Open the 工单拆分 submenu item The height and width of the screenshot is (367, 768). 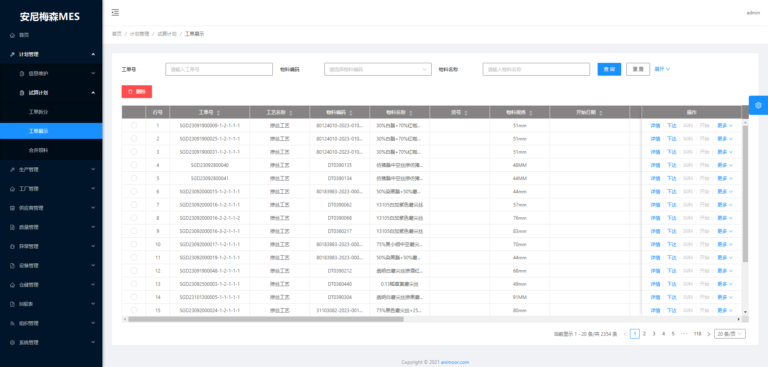[x=51, y=112]
